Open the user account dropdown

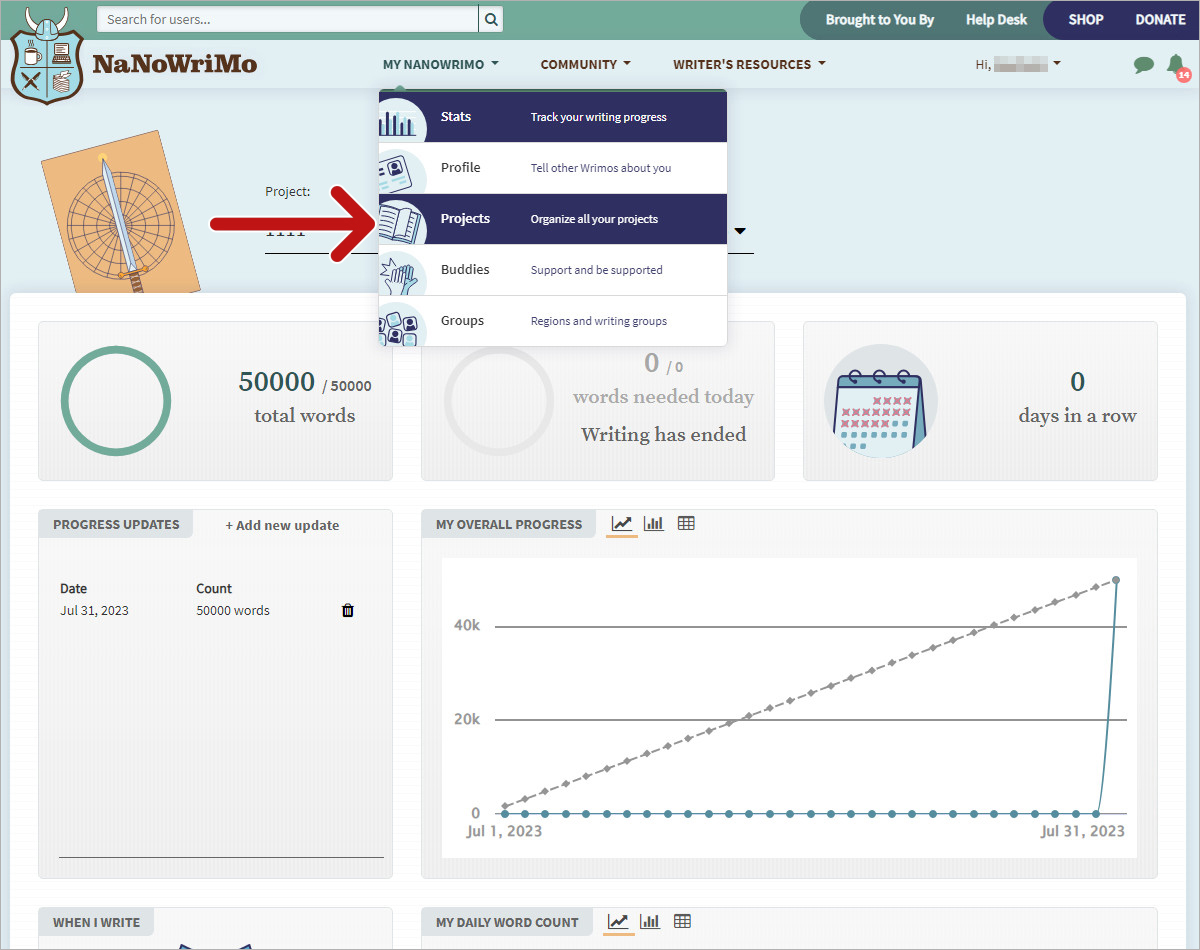(1018, 64)
